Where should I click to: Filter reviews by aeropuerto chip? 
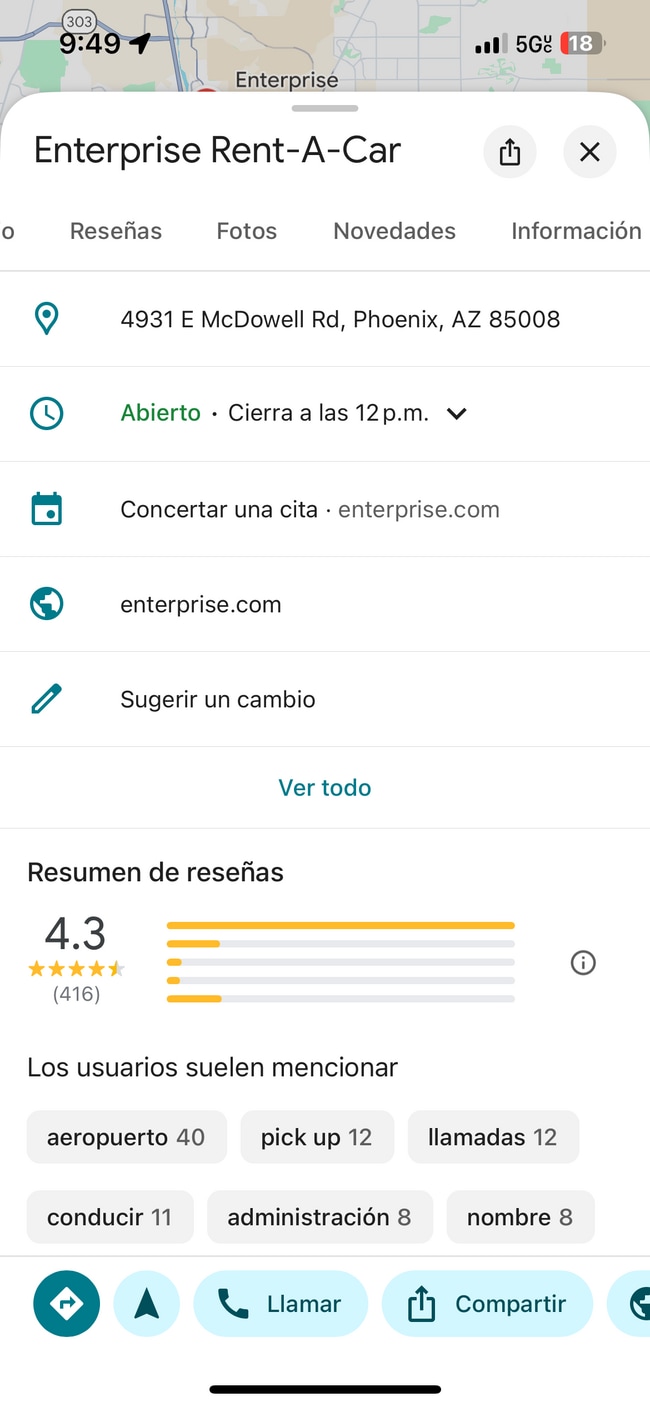click(127, 1137)
